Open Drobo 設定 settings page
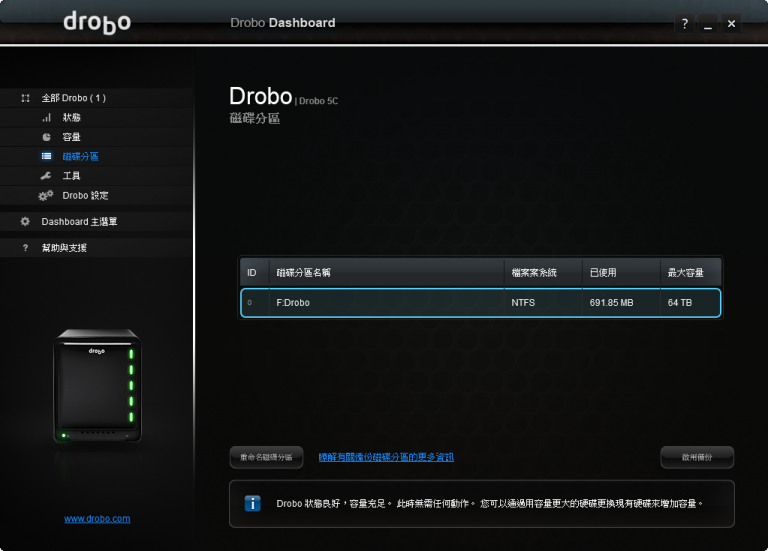This screenshot has height=551, width=768. 85,195
